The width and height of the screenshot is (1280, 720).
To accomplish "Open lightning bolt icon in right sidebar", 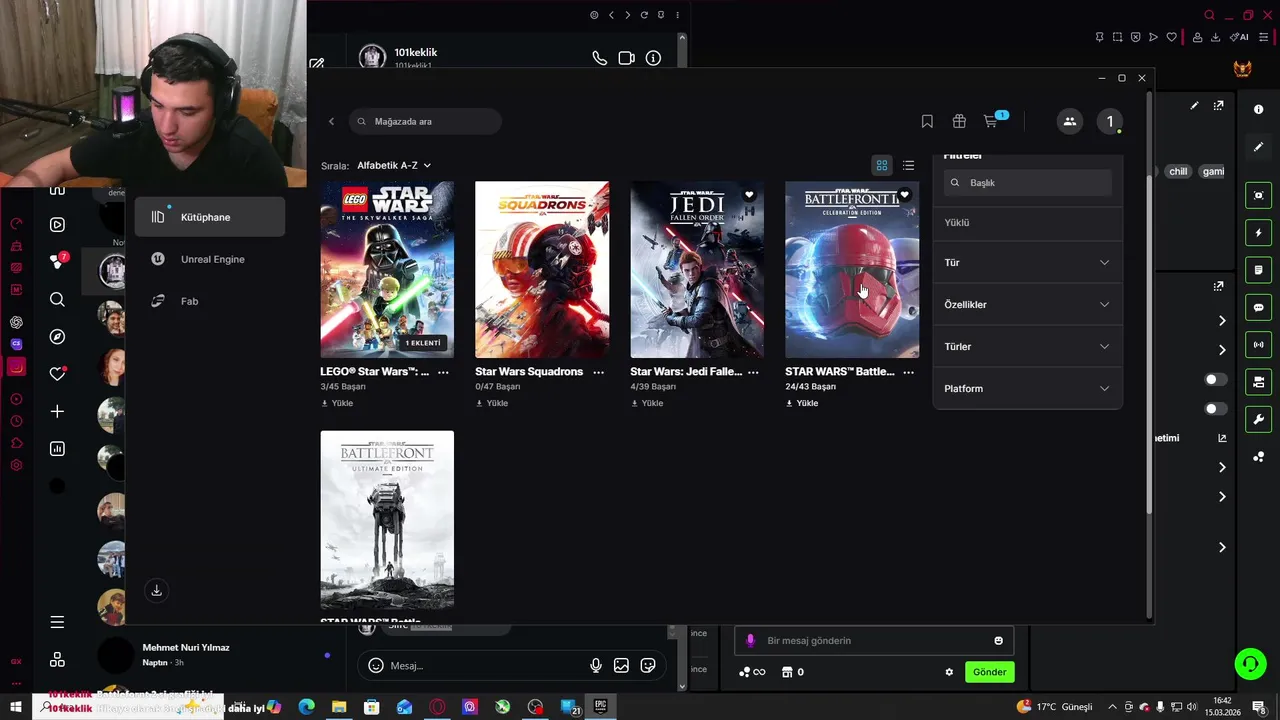I will pos(1259,233).
